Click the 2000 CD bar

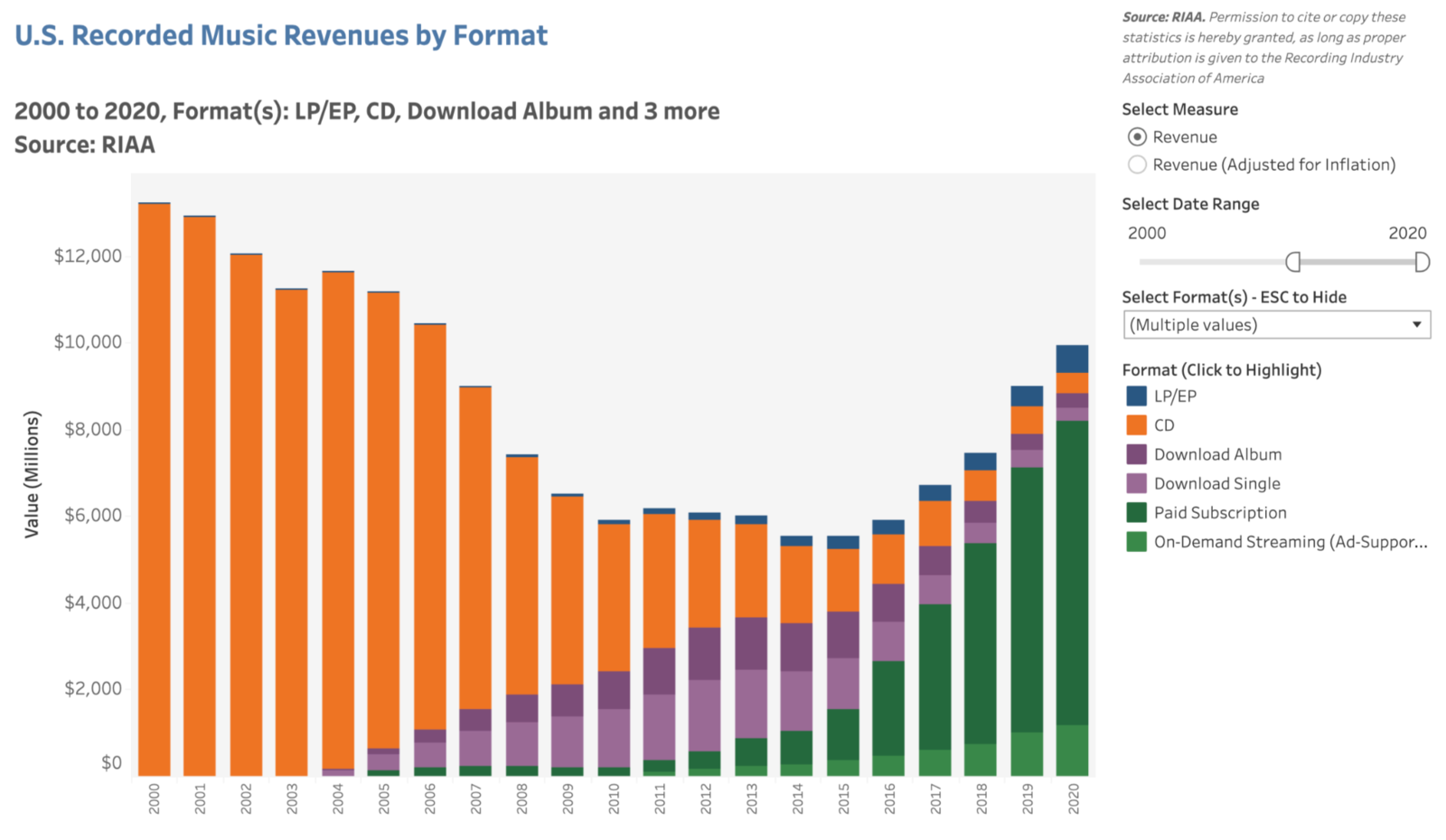coord(155,490)
